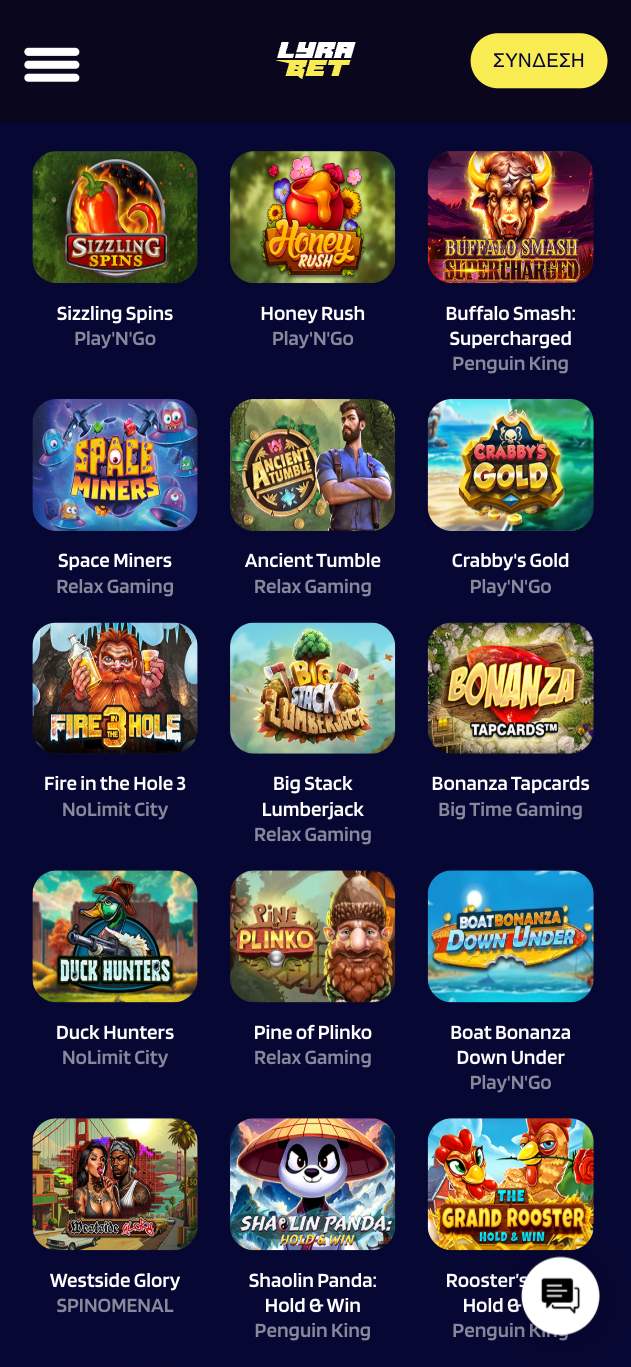This screenshot has width=631, height=1367.
Task: Start the Fire in the Hole 3 game
Action: (x=115, y=688)
